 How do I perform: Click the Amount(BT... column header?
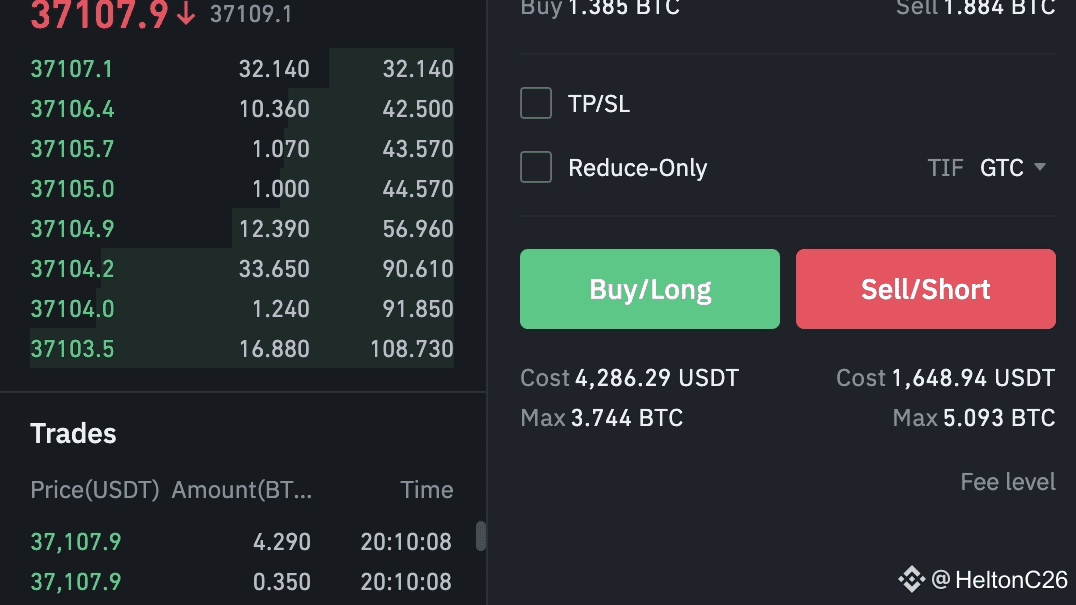(242, 490)
